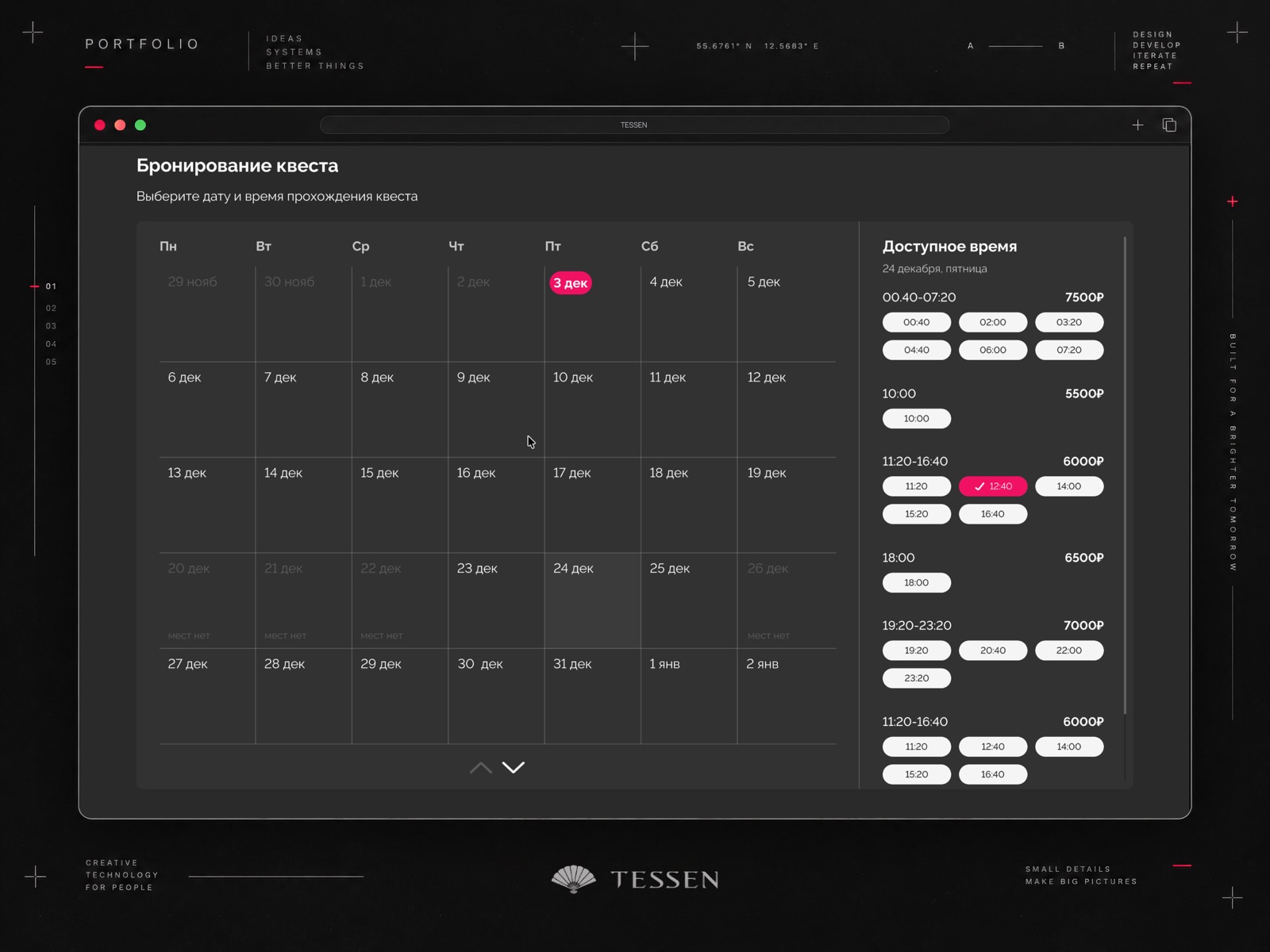Jump to section 02 in side index

(51, 308)
